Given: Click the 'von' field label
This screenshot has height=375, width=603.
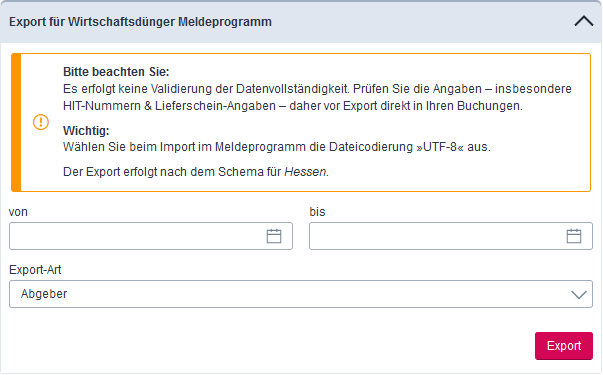Looking at the screenshot, I should 18,212.
